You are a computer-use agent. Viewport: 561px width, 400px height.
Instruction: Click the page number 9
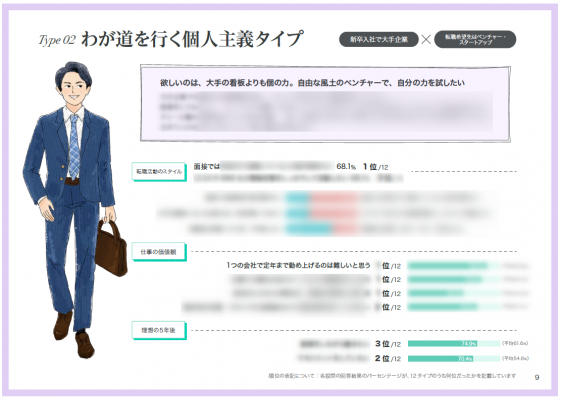537,377
